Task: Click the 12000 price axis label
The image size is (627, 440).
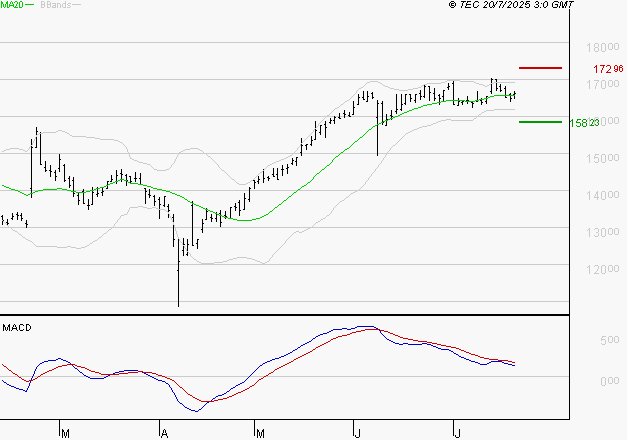Action: click(x=603, y=270)
